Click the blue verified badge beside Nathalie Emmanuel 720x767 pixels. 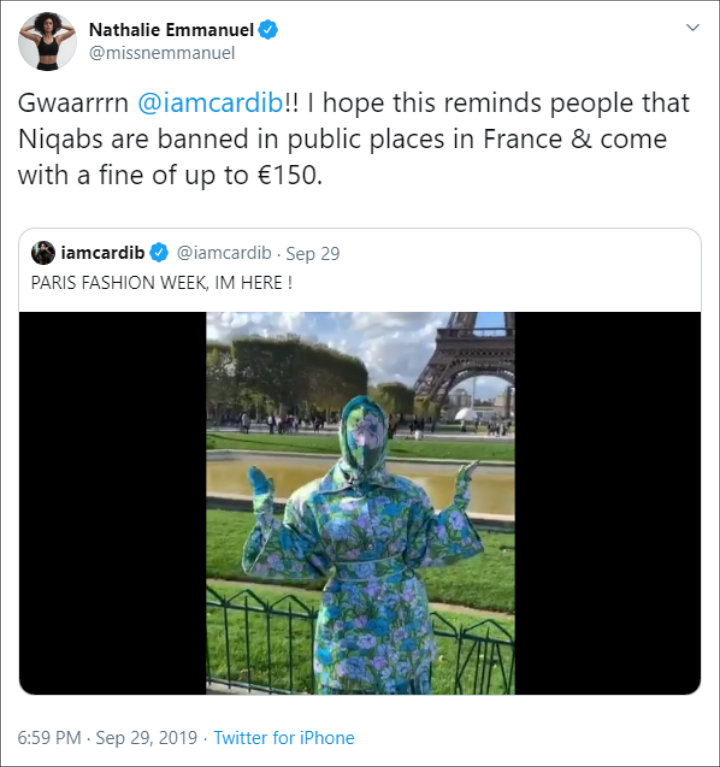tap(268, 30)
